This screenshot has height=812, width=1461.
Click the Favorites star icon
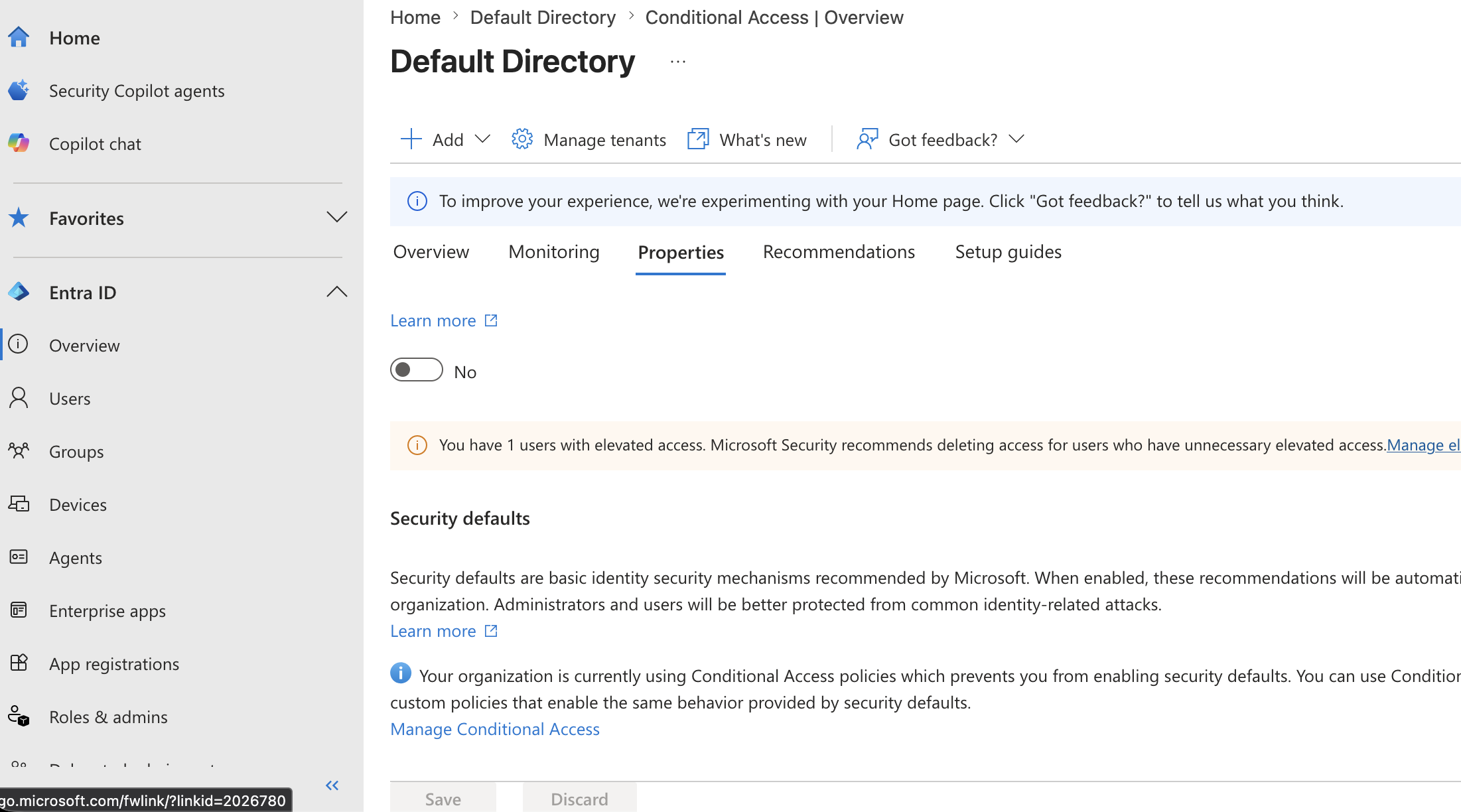(x=19, y=218)
